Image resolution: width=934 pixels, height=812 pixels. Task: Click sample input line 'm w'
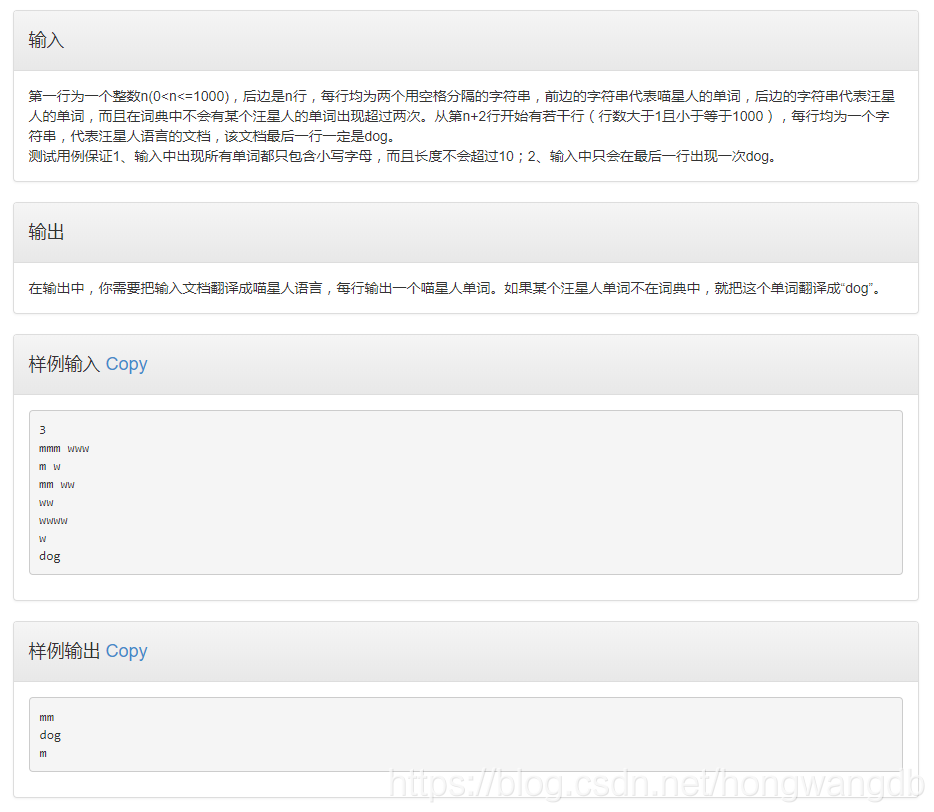coord(50,466)
